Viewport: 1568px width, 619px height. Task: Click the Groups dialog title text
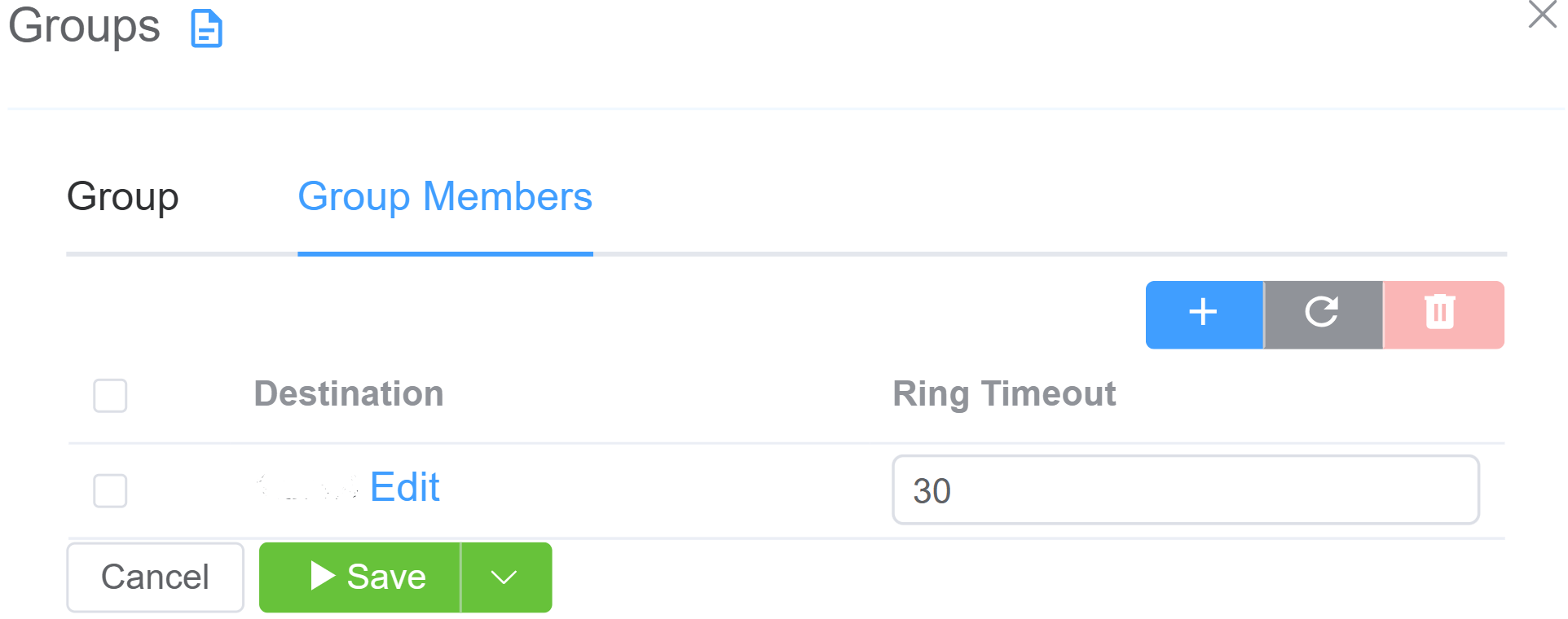click(84, 26)
